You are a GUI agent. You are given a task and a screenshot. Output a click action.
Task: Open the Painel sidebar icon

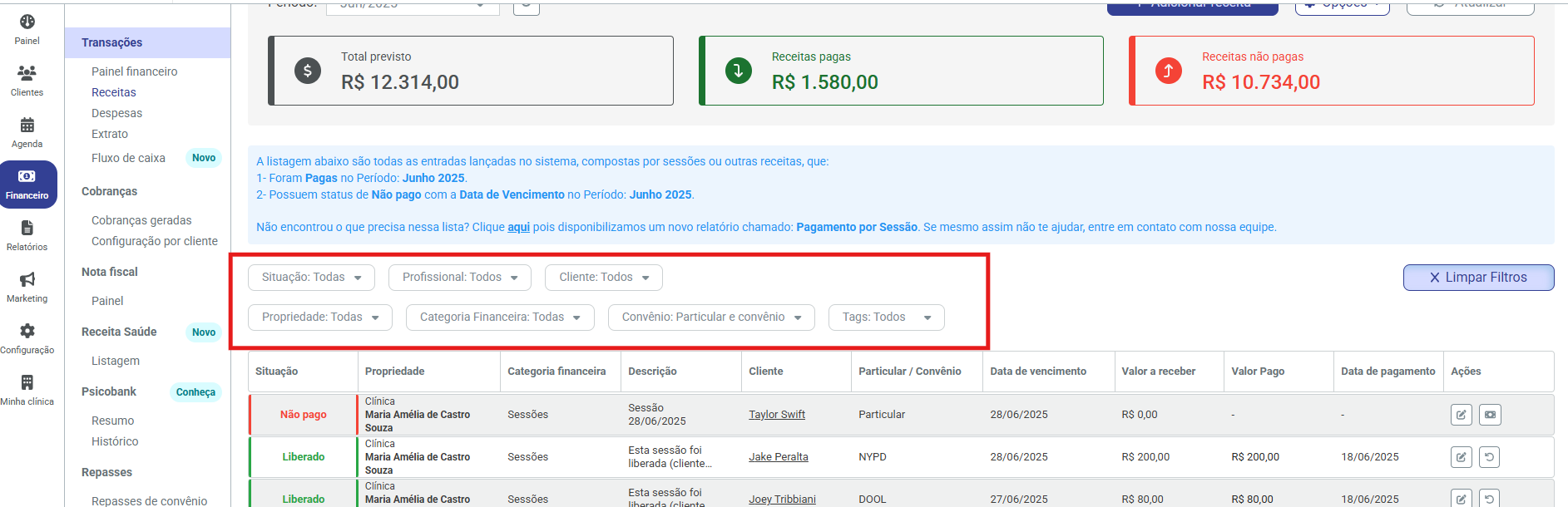pyautogui.click(x=27, y=22)
